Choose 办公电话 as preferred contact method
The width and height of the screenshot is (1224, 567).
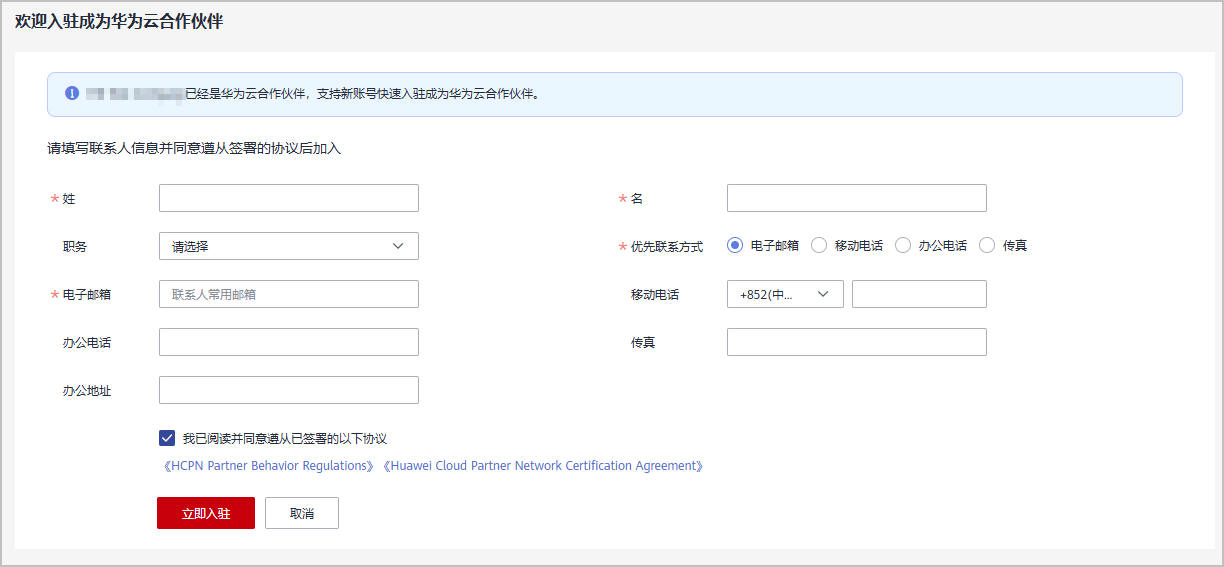coord(903,245)
